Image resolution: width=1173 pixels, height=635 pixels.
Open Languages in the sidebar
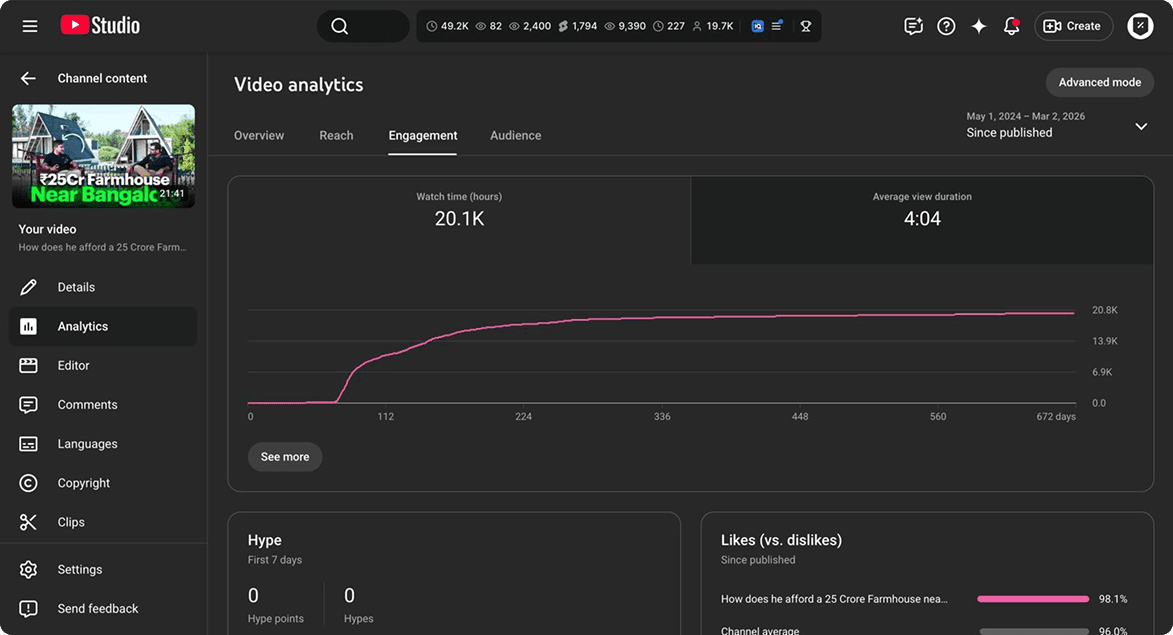102,444
